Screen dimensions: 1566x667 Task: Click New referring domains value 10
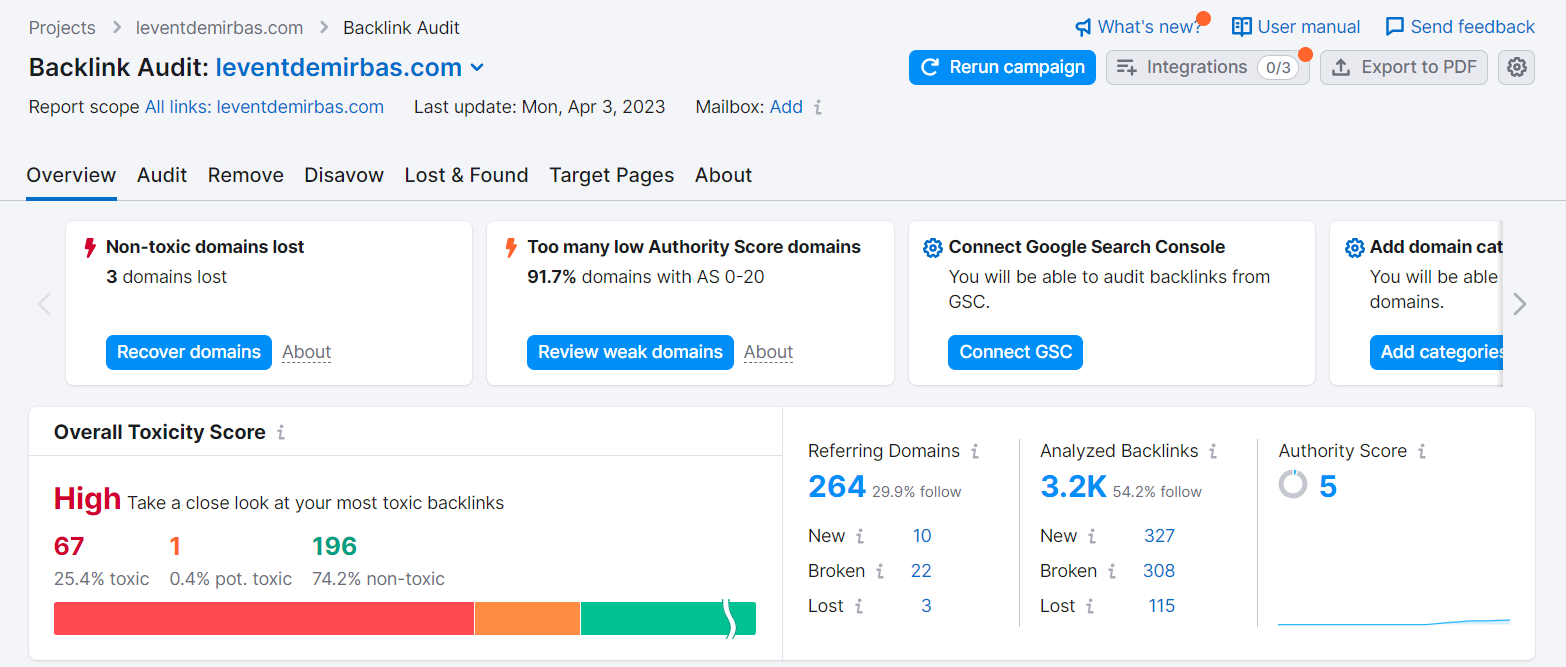click(x=922, y=536)
